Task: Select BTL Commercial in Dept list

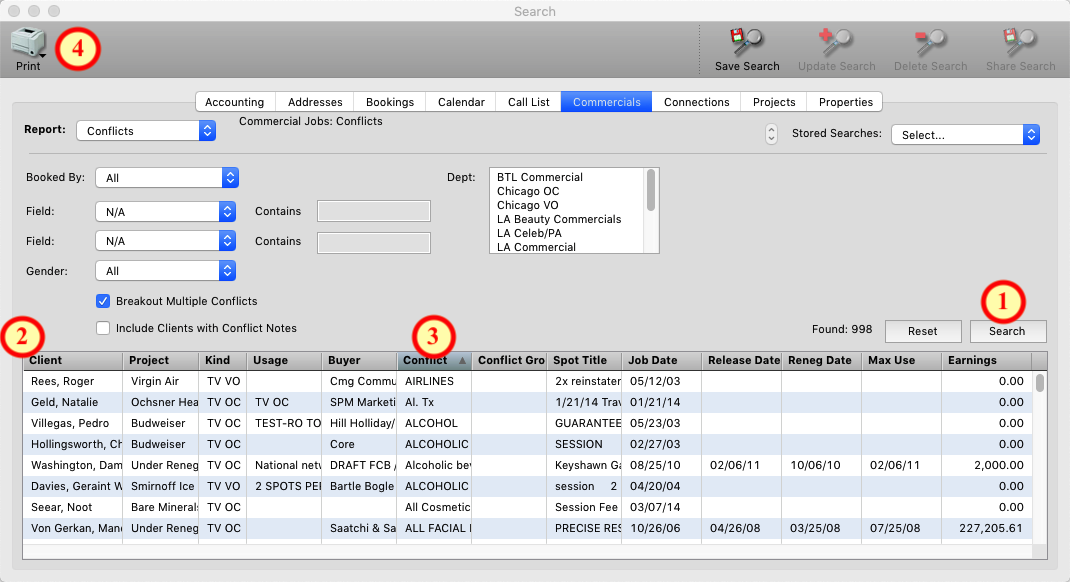Action: (540, 177)
